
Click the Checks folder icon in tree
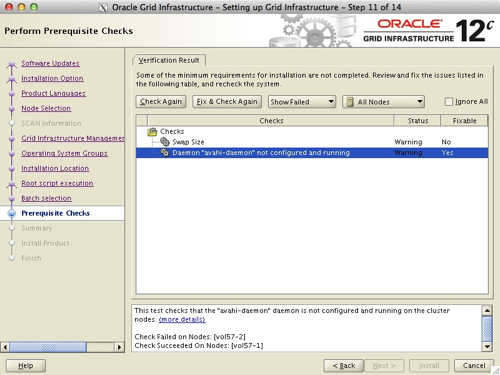pyautogui.click(x=152, y=132)
